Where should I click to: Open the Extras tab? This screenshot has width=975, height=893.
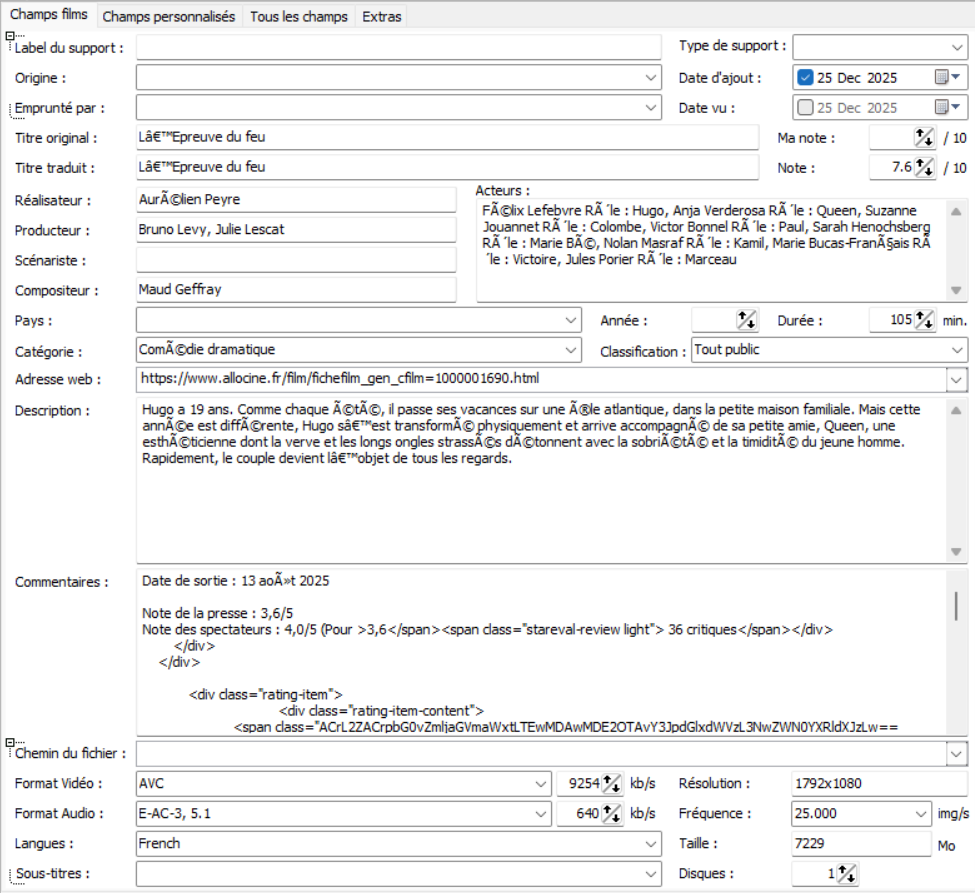coord(382,17)
